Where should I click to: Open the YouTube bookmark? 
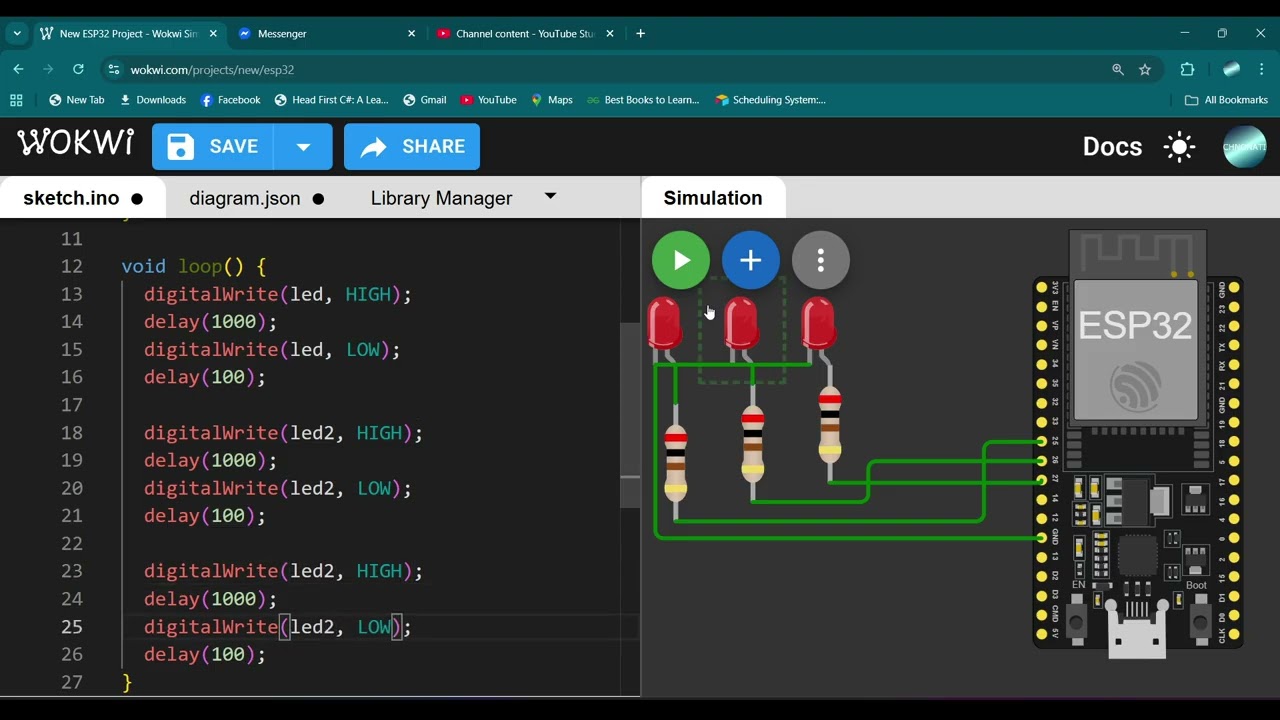point(488,100)
